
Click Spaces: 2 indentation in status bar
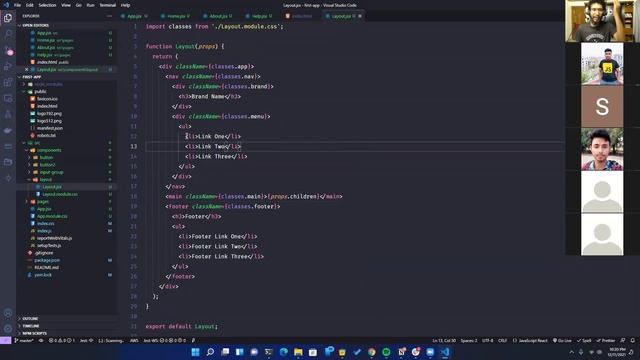click(469, 340)
